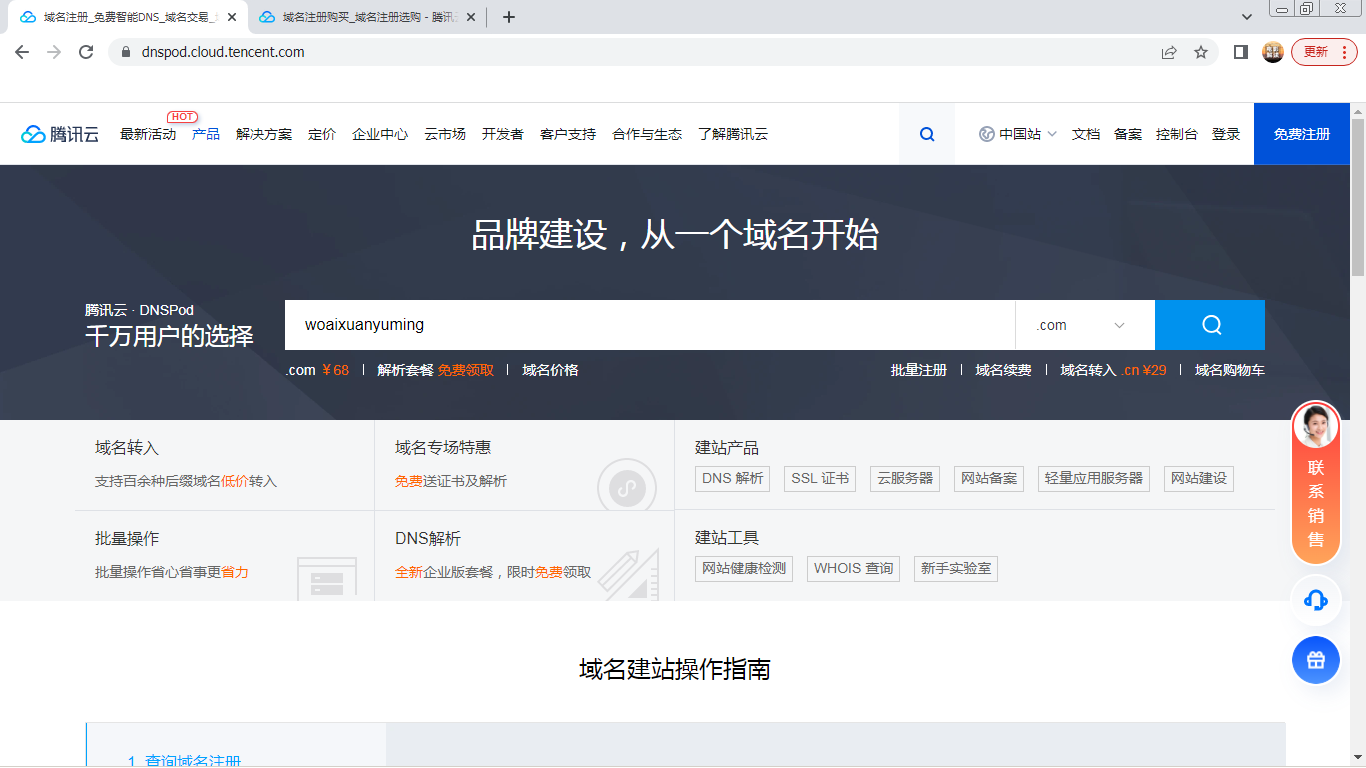
Task: Click 解析套餐 免费领取 link
Action: coord(436,370)
